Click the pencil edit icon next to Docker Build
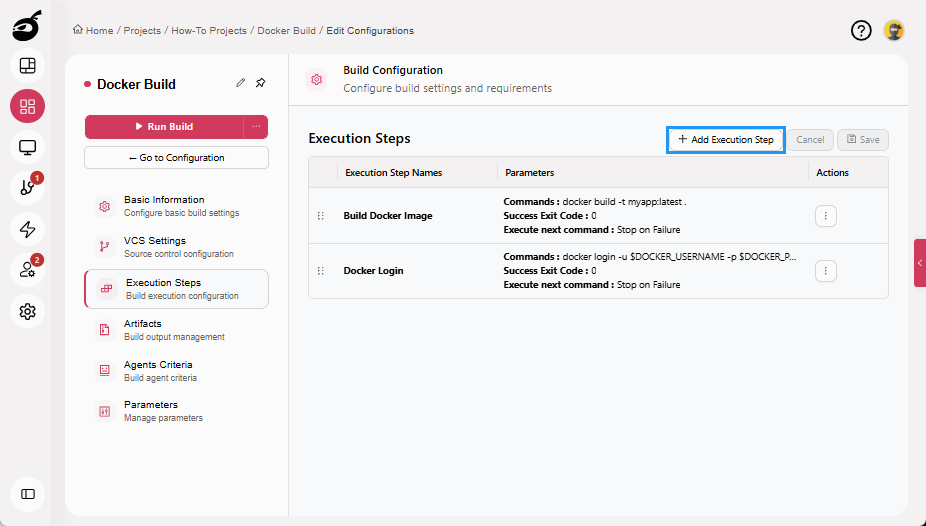Image resolution: width=926 pixels, height=526 pixels. point(240,83)
